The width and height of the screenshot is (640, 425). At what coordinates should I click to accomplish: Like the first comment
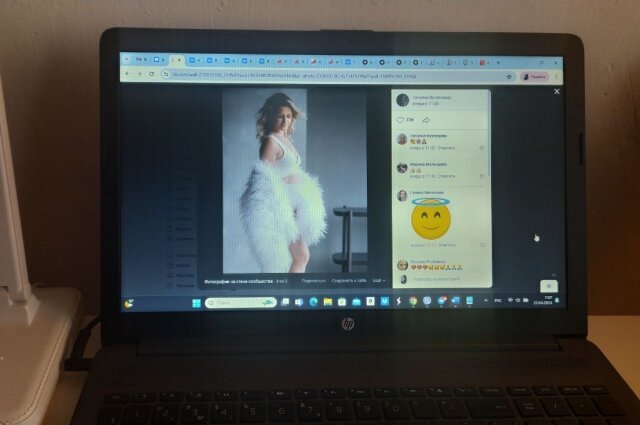click(x=482, y=148)
